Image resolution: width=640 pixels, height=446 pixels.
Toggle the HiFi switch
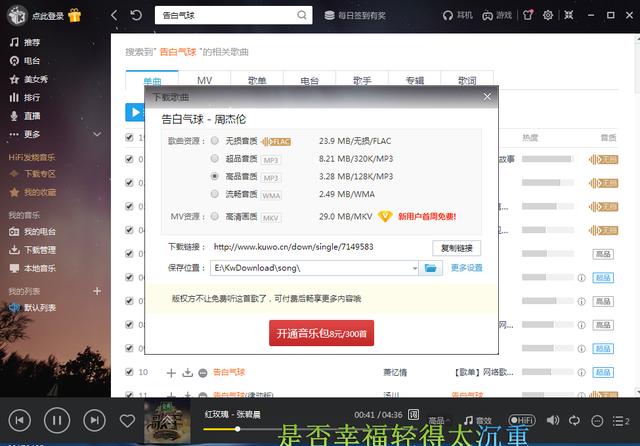(x=522, y=420)
